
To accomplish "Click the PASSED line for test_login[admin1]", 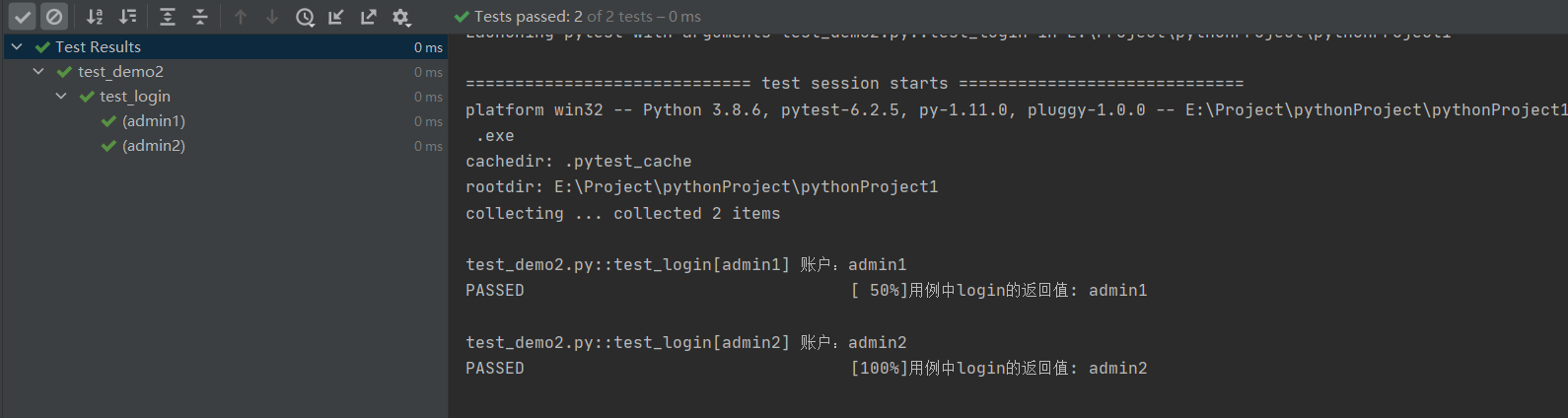I will pos(495,291).
